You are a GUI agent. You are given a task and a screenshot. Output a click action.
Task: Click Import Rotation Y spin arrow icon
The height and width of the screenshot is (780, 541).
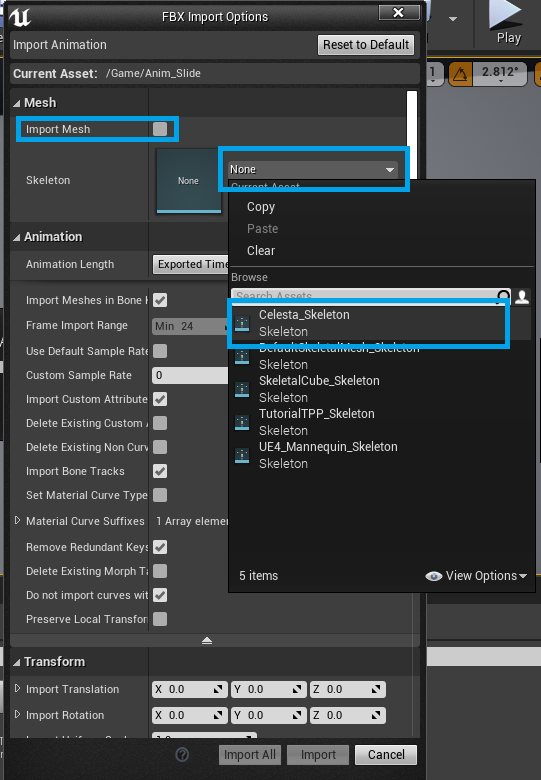click(x=297, y=715)
